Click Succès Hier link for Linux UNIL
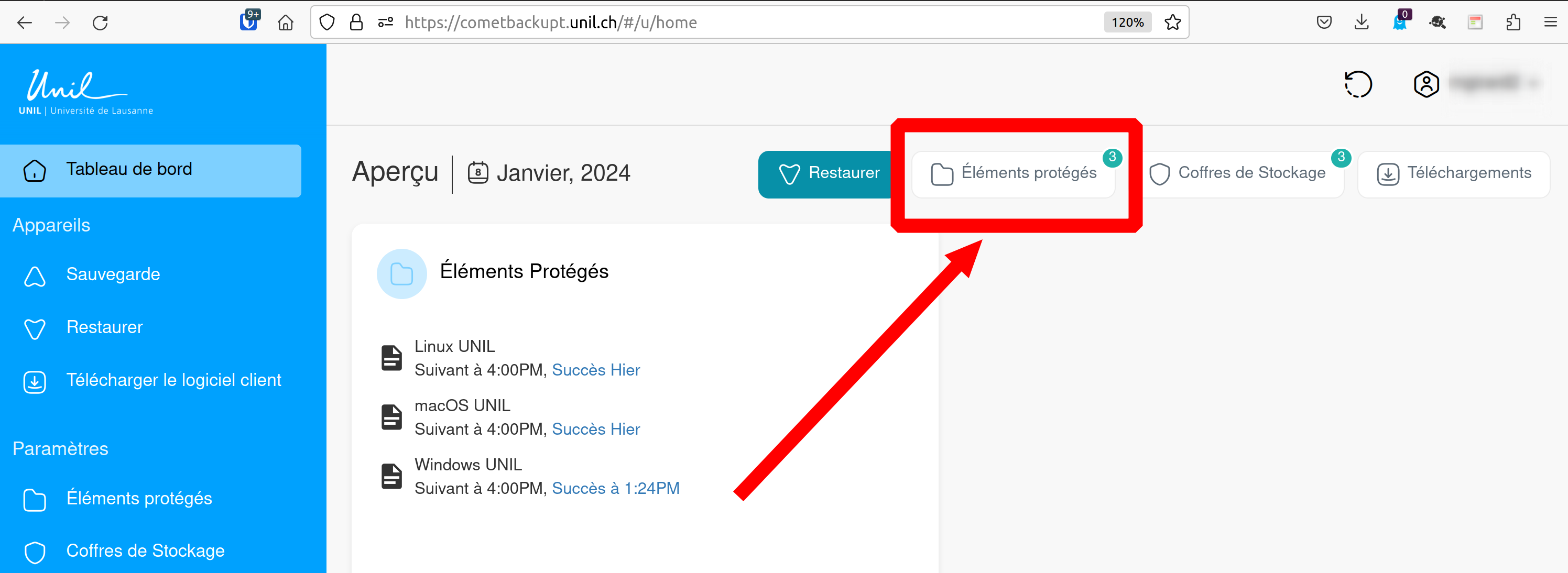 pos(595,370)
